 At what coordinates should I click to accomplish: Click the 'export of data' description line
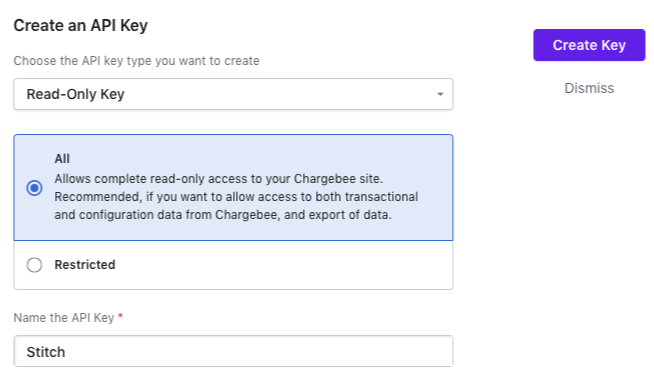[223, 215]
